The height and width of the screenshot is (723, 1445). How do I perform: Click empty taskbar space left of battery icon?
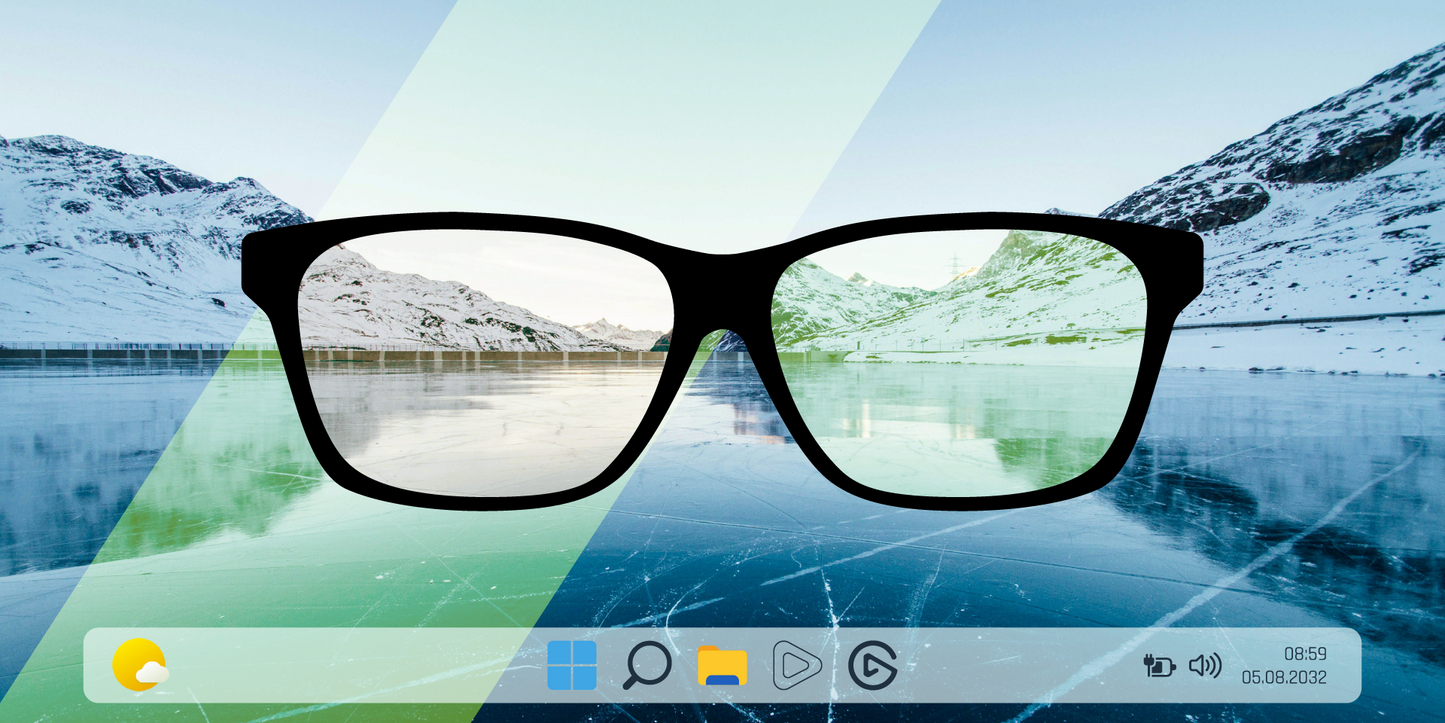1020,665
